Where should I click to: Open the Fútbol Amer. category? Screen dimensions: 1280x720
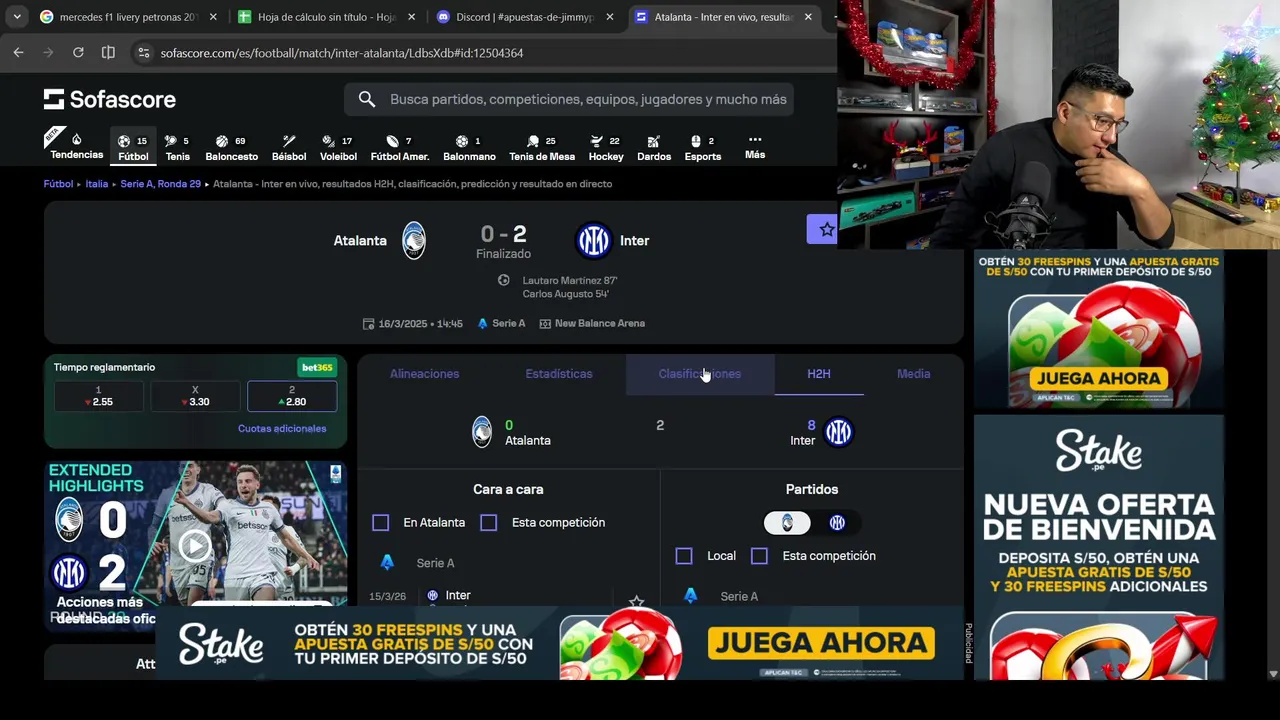[399, 147]
